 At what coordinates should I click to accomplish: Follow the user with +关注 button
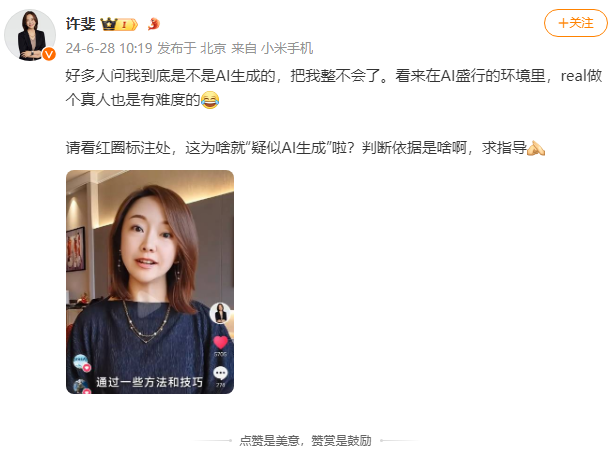click(575, 23)
